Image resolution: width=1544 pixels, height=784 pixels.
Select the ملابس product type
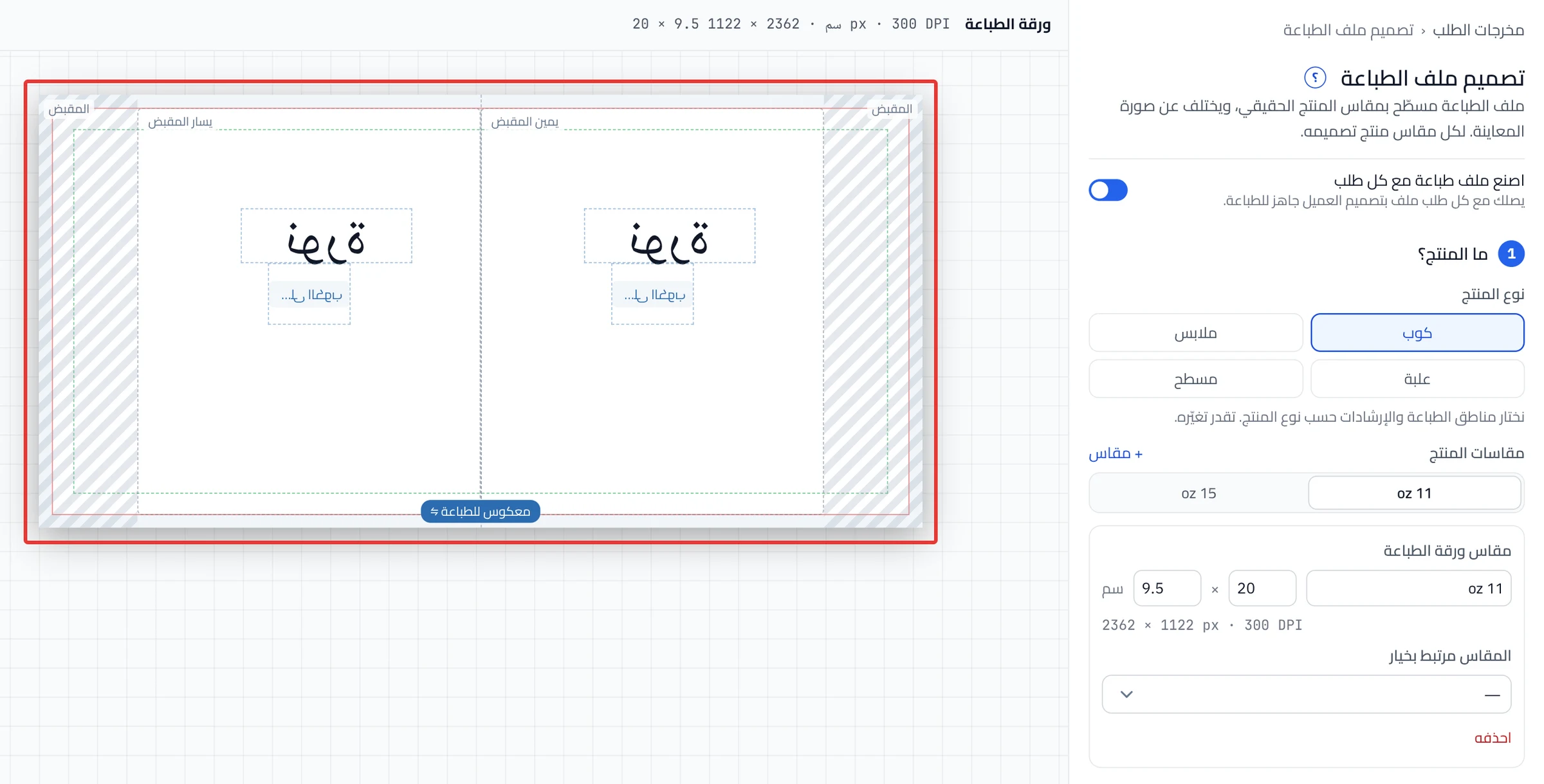click(x=1195, y=333)
